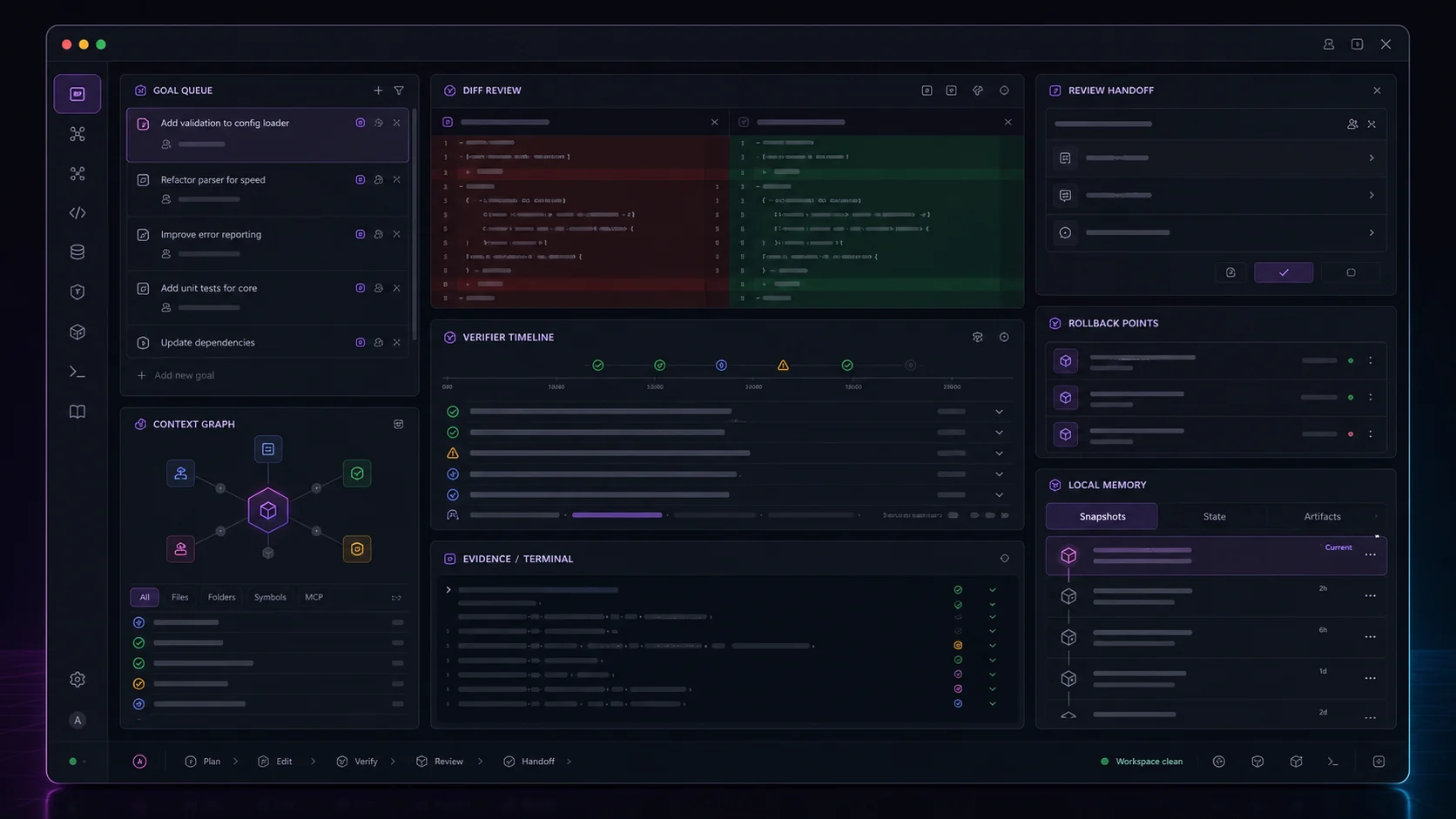Select the Current snapshot in Local Memory
The image size is (1456, 819).
pos(1216,556)
